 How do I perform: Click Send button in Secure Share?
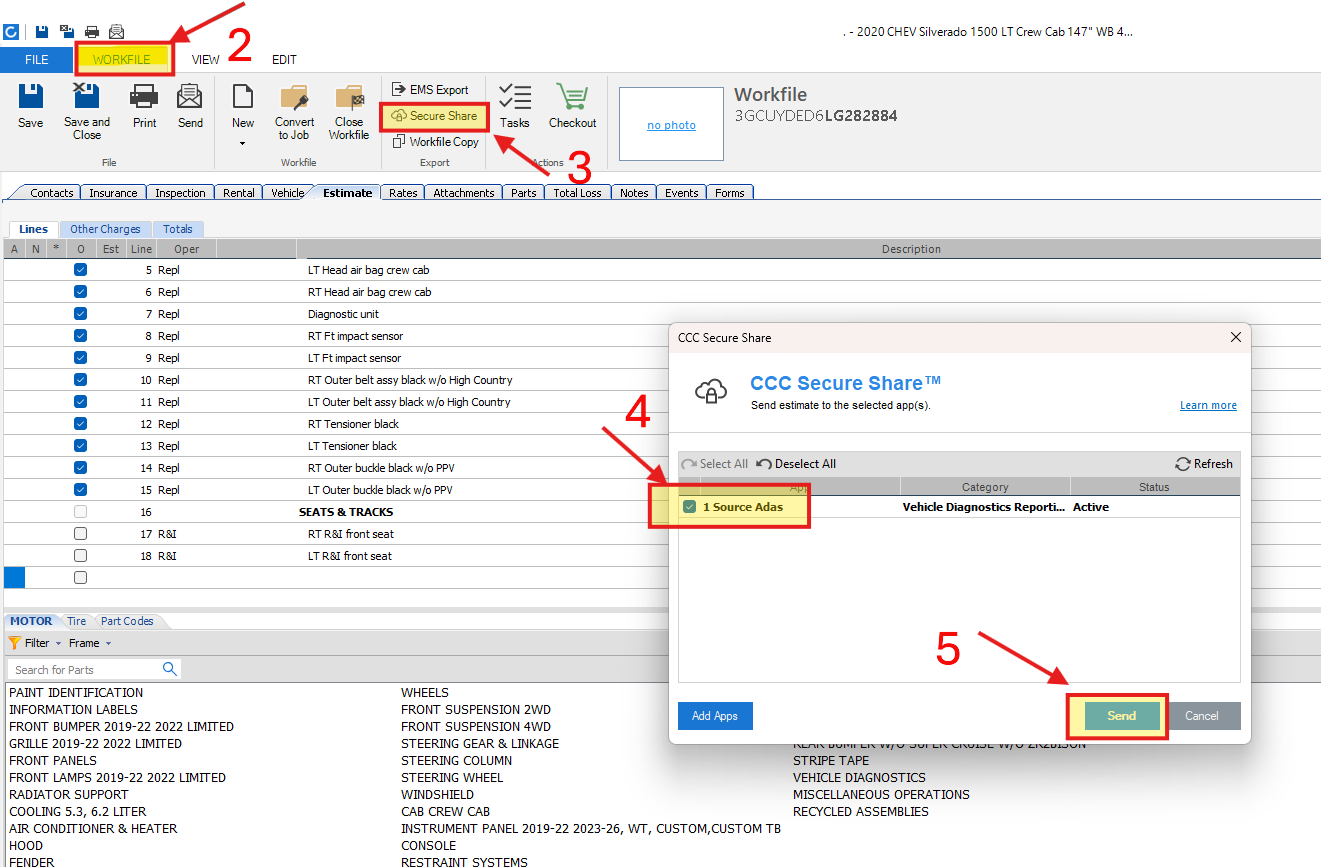click(1121, 716)
